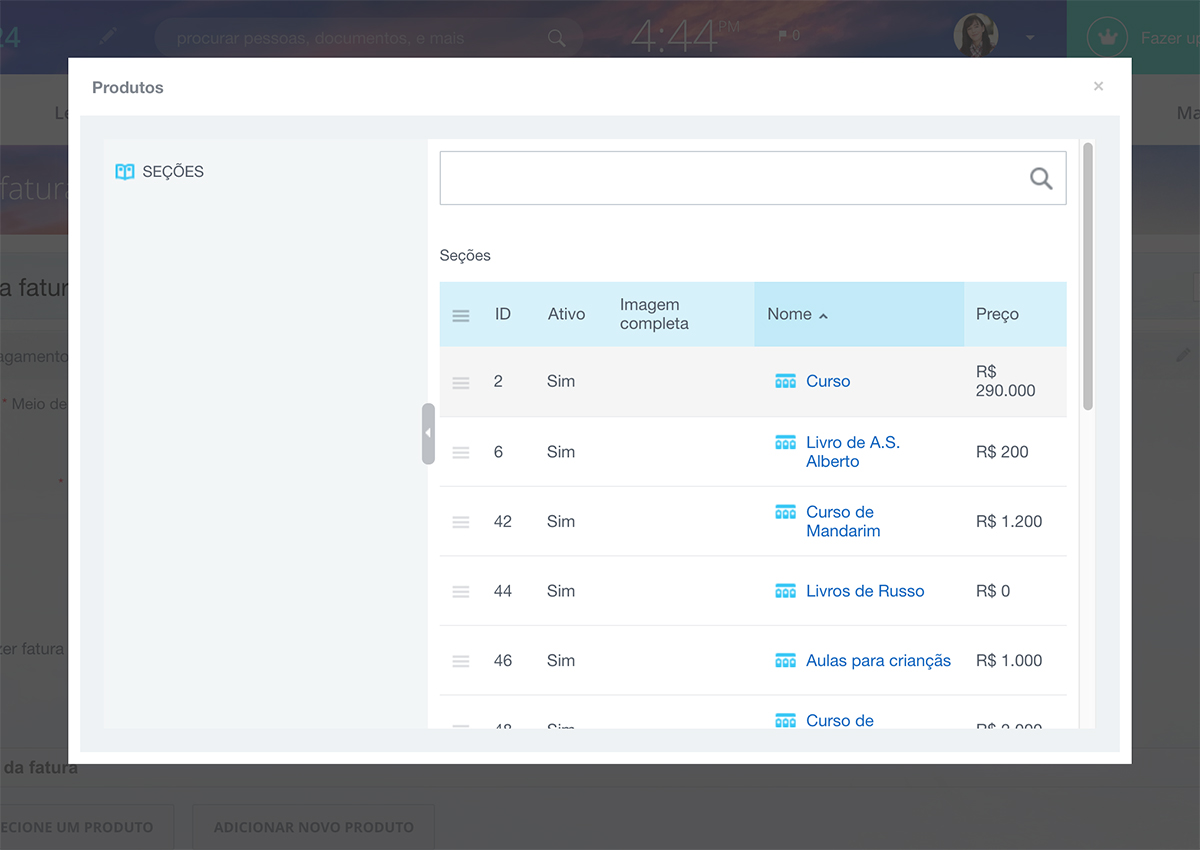Click the Ativo column header

click(566, 314)
